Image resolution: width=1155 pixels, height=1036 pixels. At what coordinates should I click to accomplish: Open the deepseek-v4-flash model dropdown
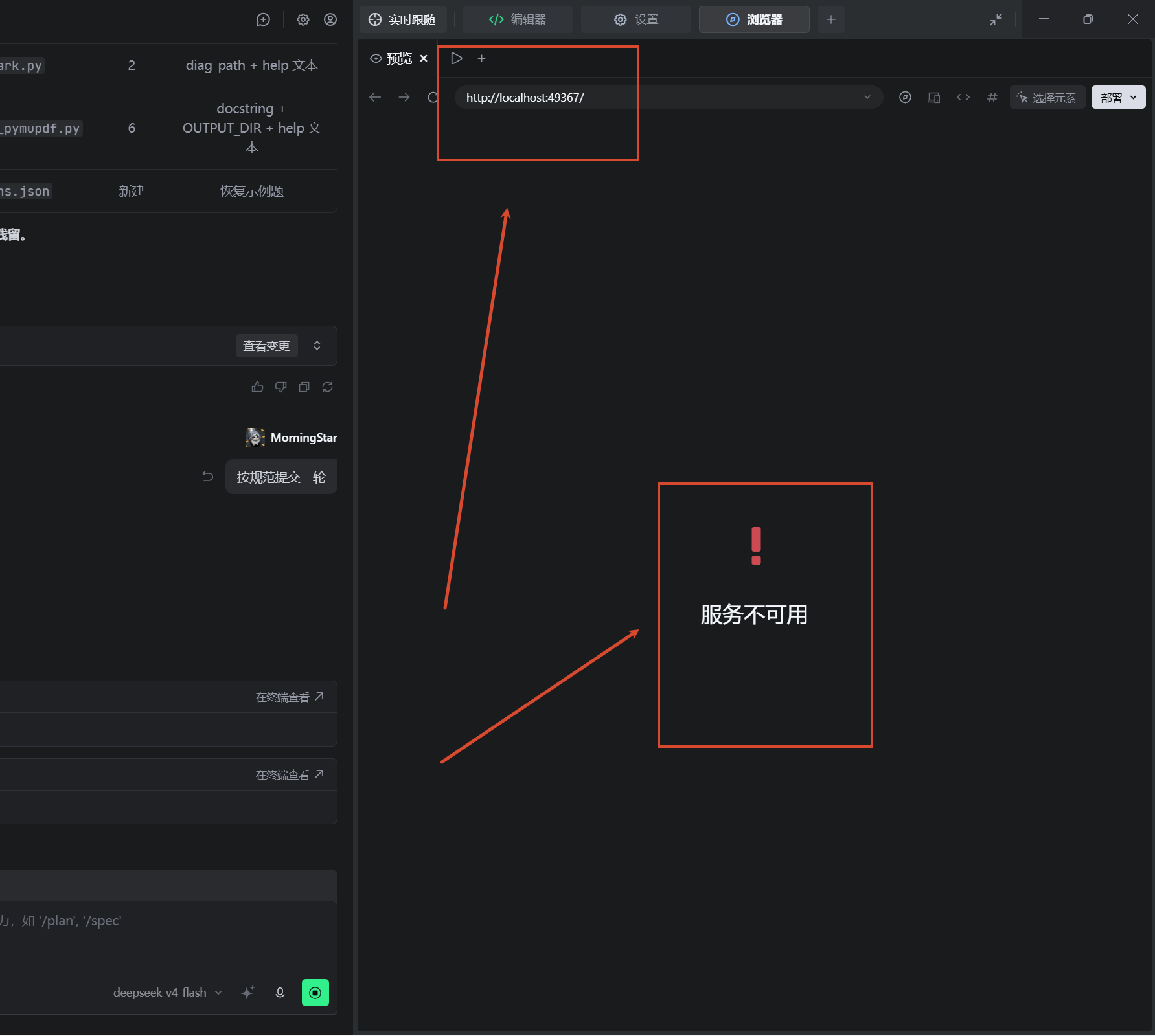coord(167,993)
